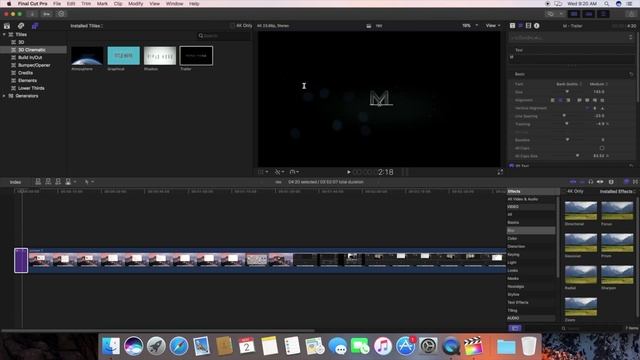Open the viewer View dropdown

[x=493, y=26]
